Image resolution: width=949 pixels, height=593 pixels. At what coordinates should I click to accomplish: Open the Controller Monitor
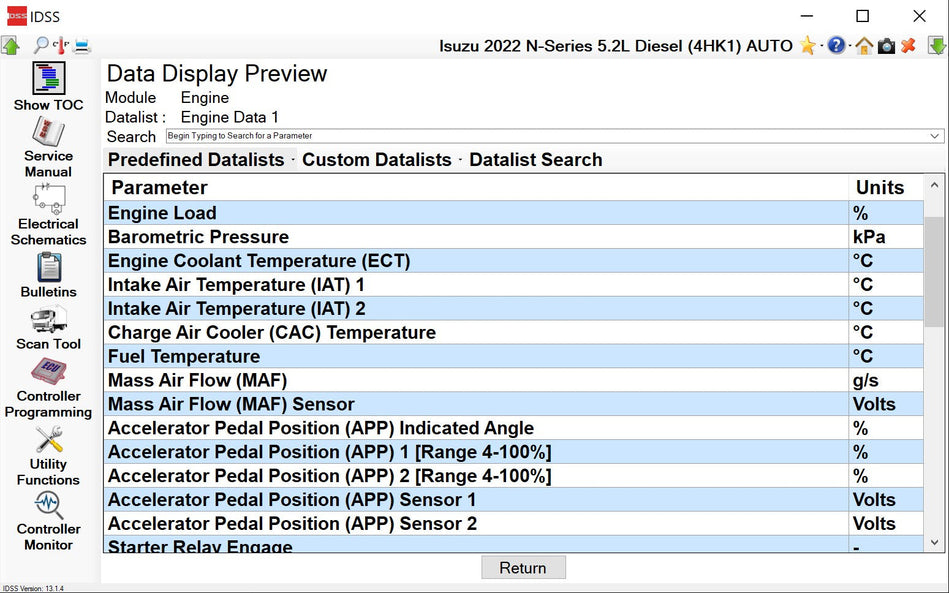pos(48,504)
